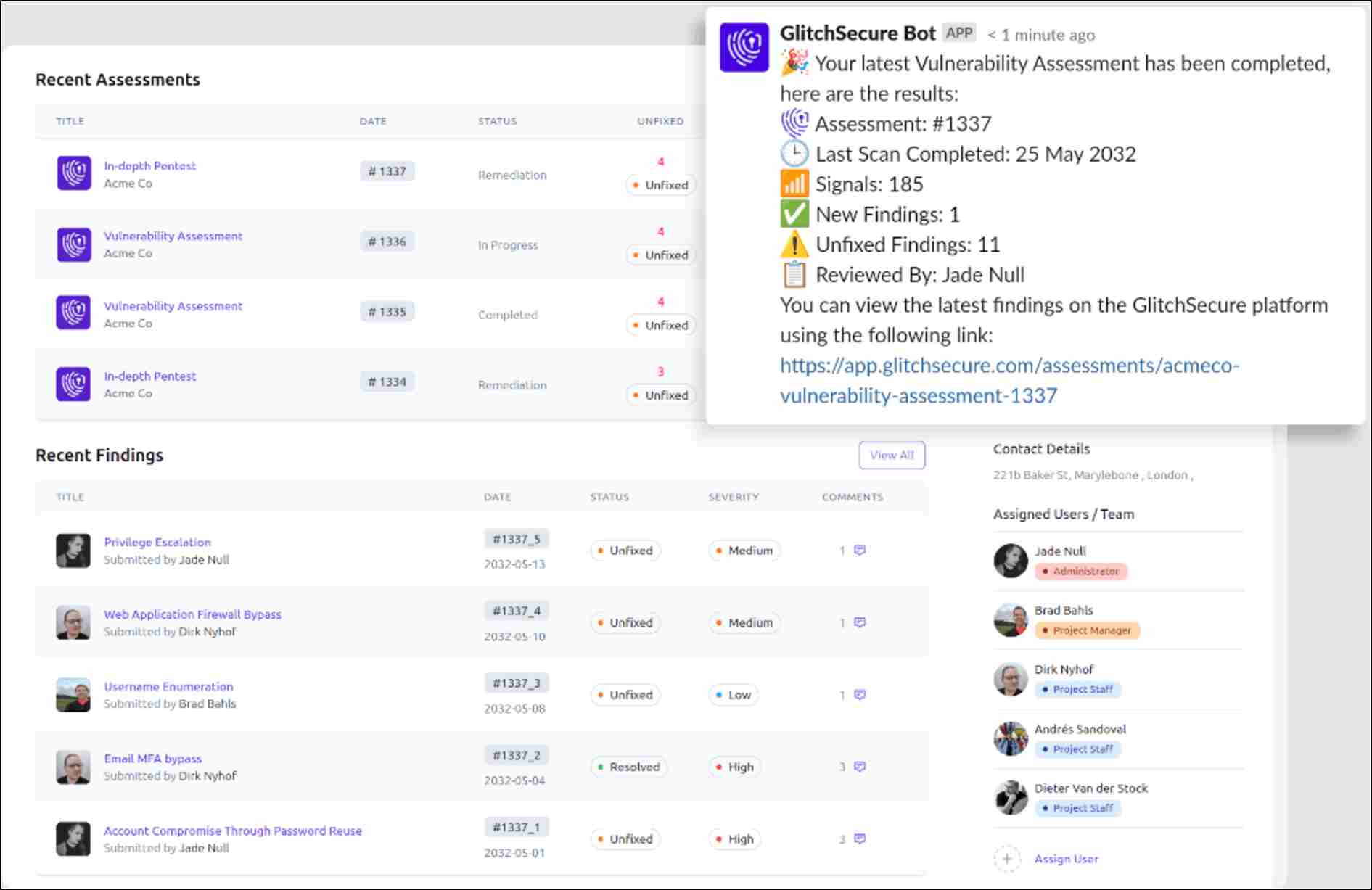Screen dimensions: 1372x890
Task: Click the High severity pill on Email MFA bypass
Action: pos(734,767)
